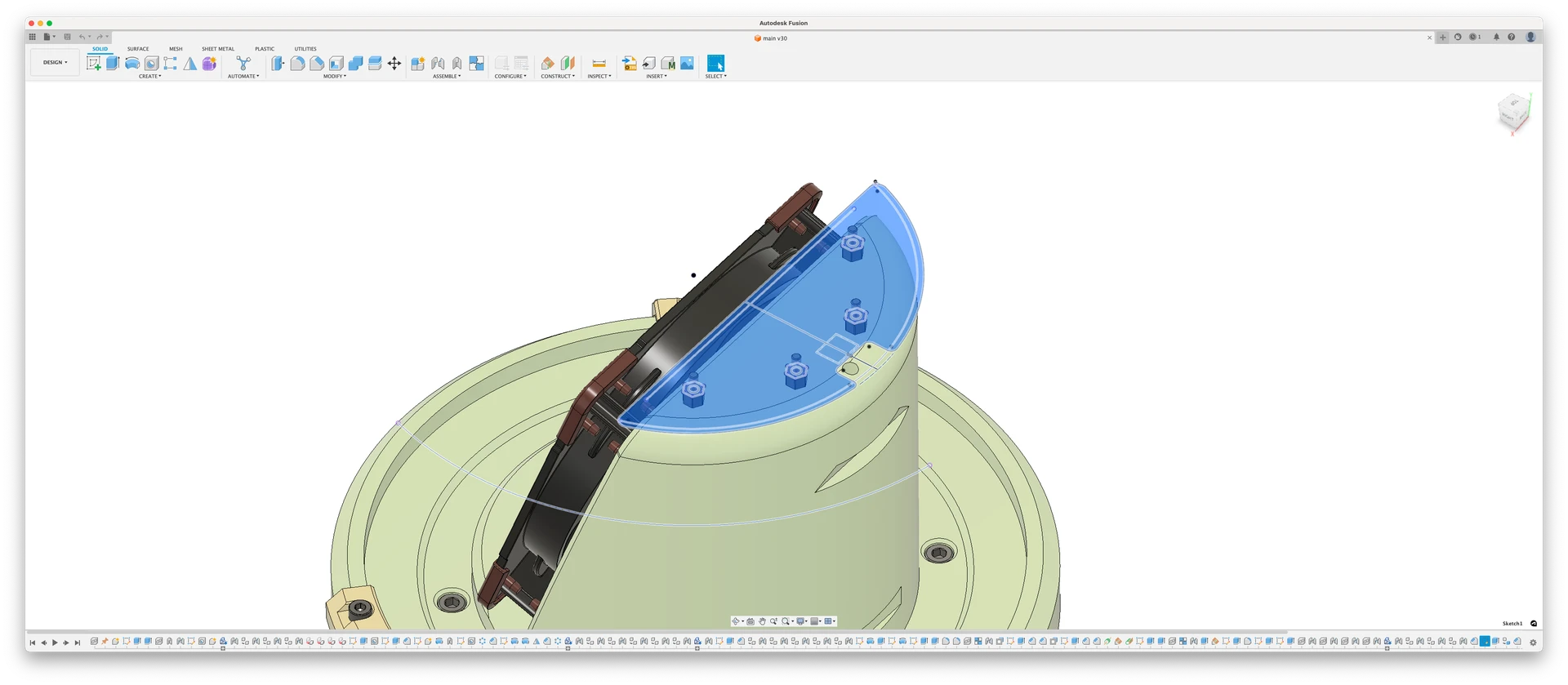Open the Joint tool in Assemble
The height and width of the screenshot is (685, 1568).
coord(438,64)
